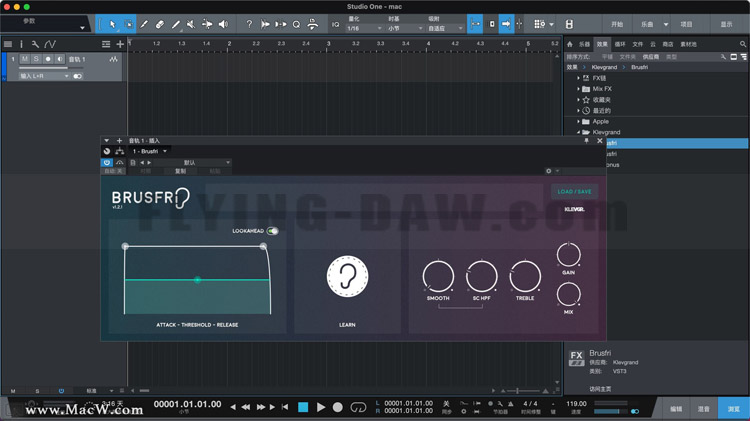
Task: Toggle Snap to grid button
Action: point(474,24)
